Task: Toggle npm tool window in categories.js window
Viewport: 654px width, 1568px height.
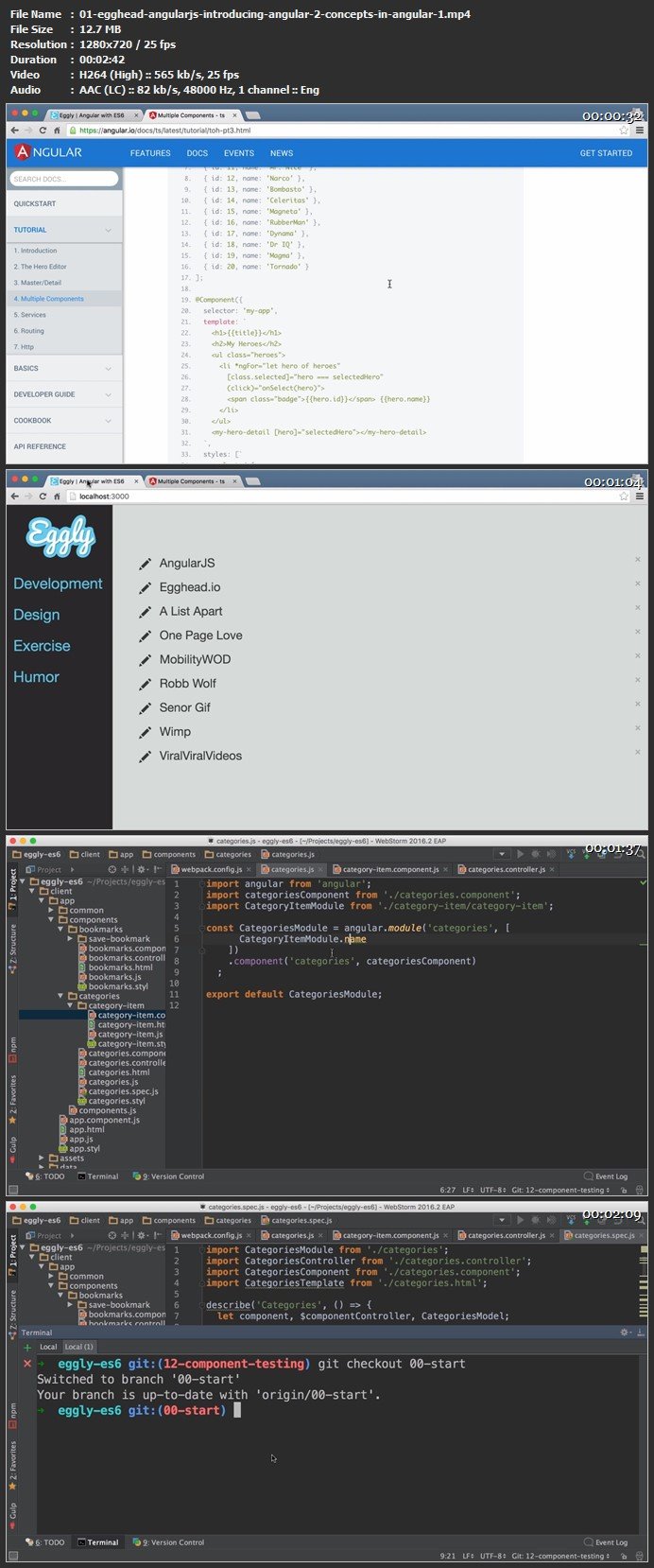Action: pos(12,1048)
